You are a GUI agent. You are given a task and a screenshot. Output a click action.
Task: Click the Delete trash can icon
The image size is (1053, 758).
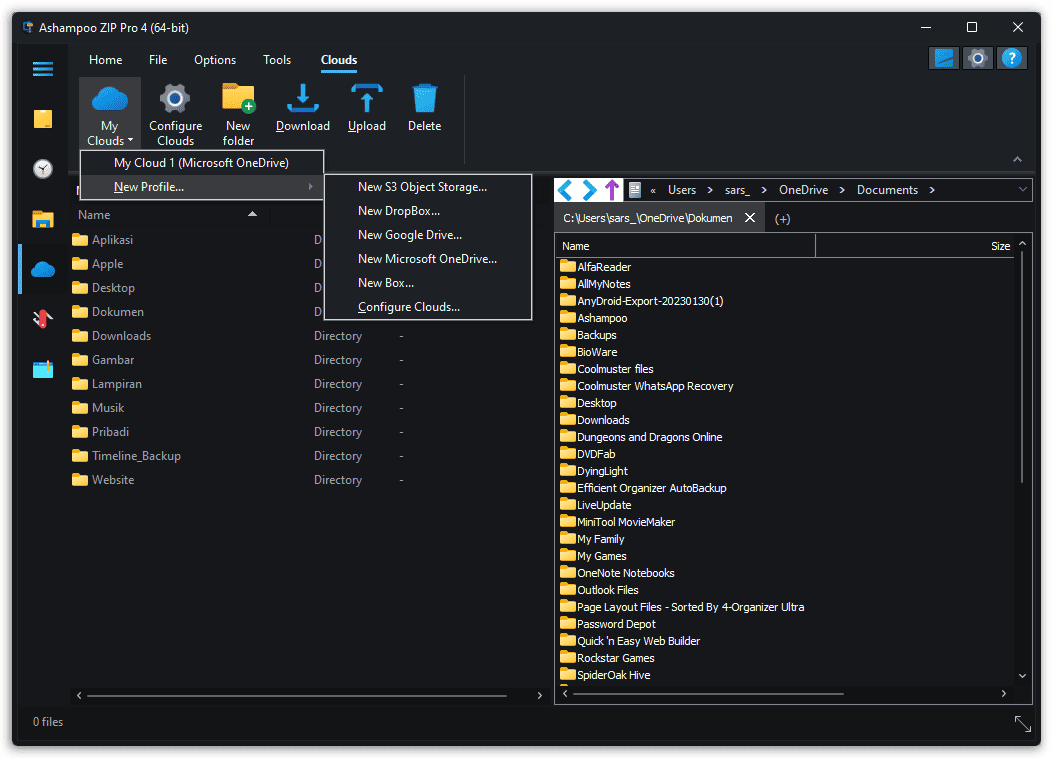tap(424, 107)
